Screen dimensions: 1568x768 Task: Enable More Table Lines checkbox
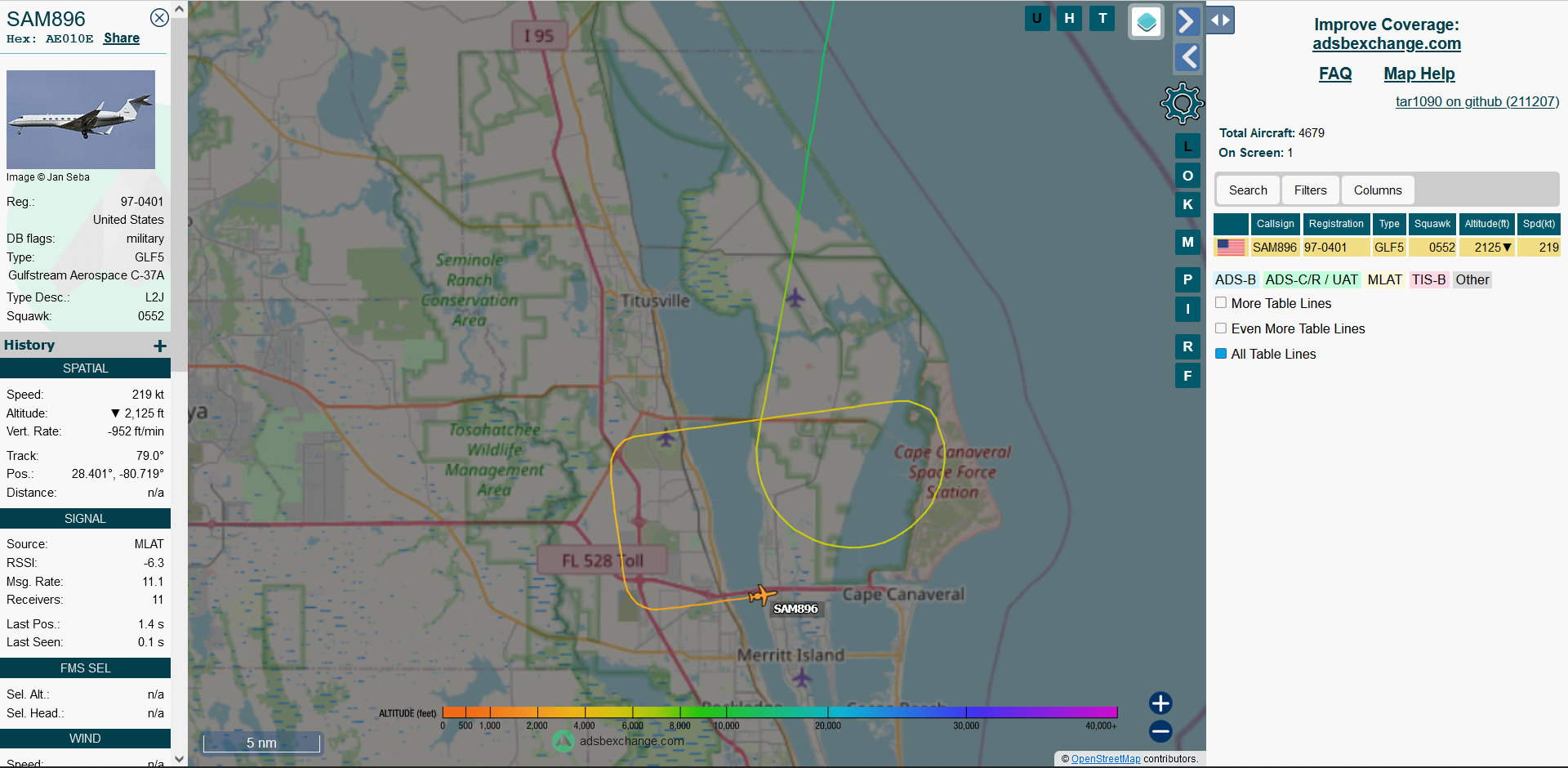(1221, 303)
